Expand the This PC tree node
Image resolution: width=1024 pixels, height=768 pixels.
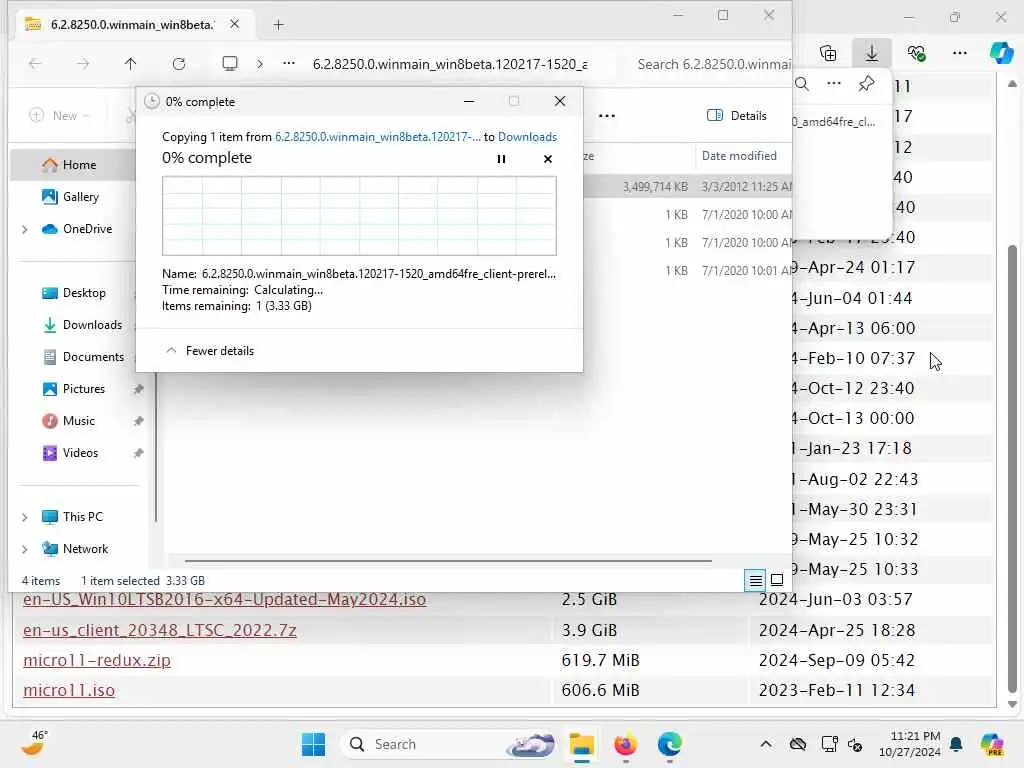point(25,517)
